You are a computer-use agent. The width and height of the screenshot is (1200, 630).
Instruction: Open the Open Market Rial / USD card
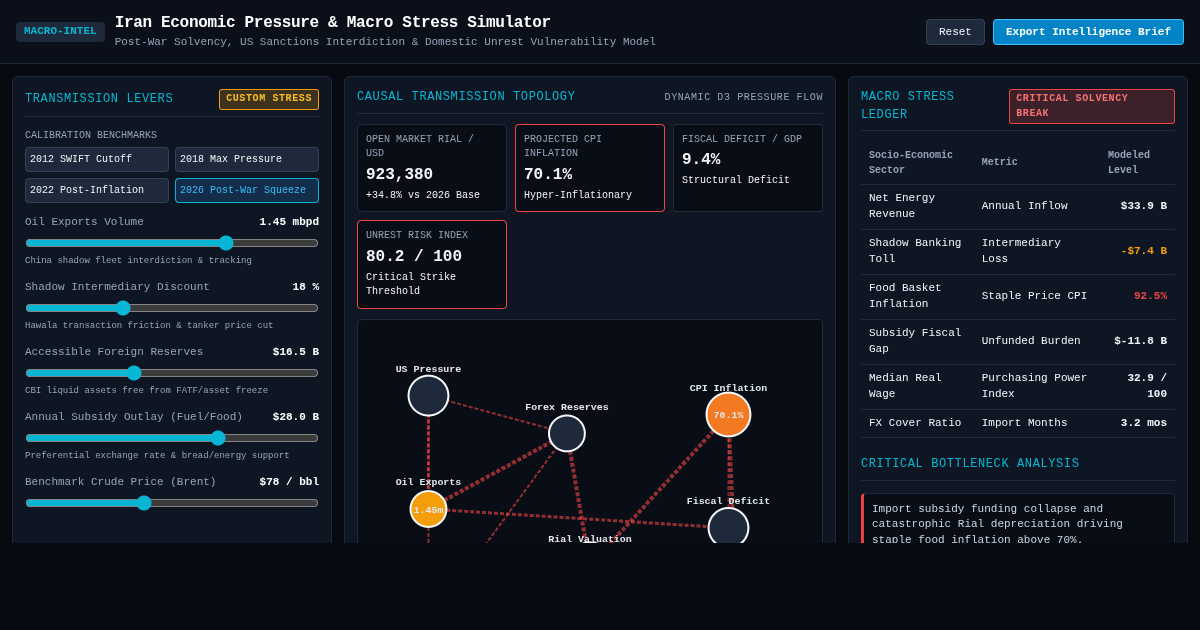pos(432,168)
